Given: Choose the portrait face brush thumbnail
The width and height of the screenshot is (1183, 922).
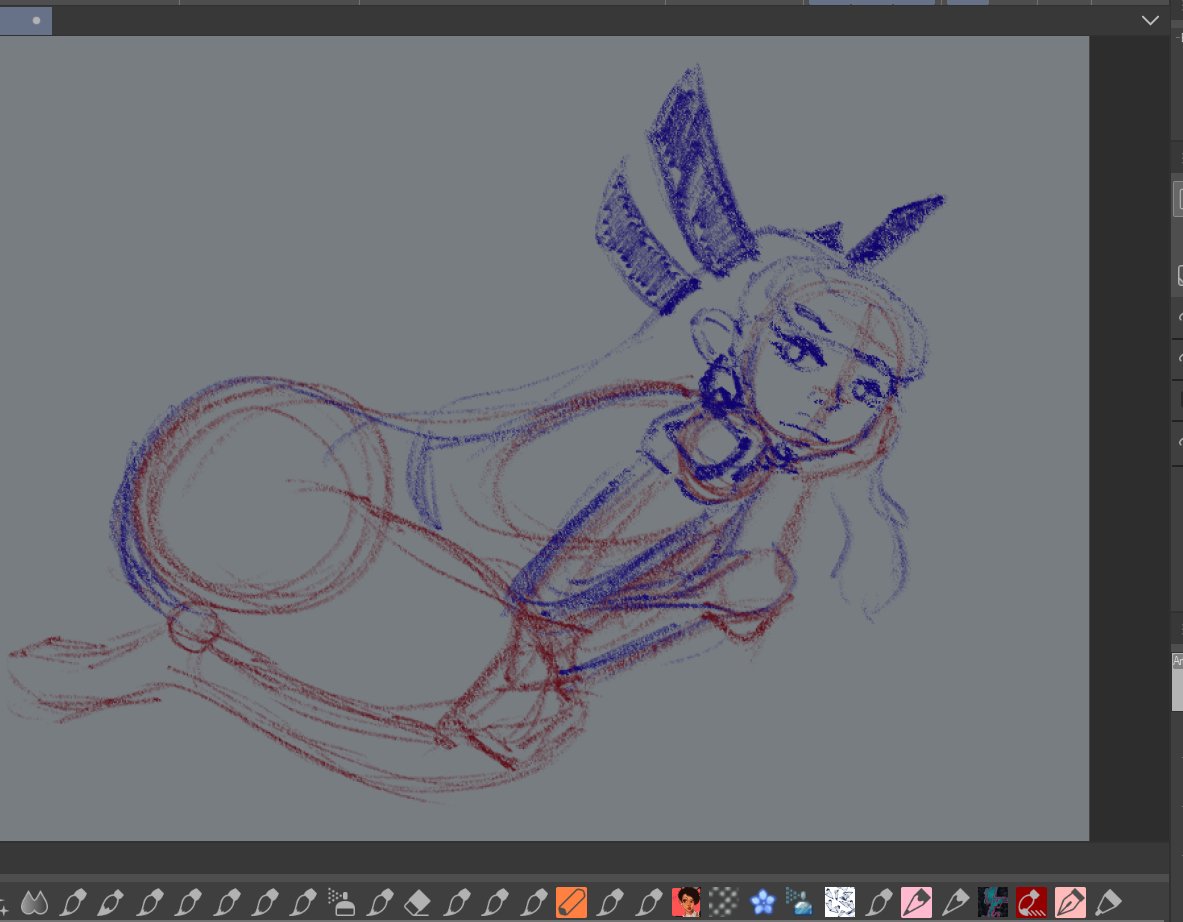Looking at the screenshot, I should (x=686, y=902).
